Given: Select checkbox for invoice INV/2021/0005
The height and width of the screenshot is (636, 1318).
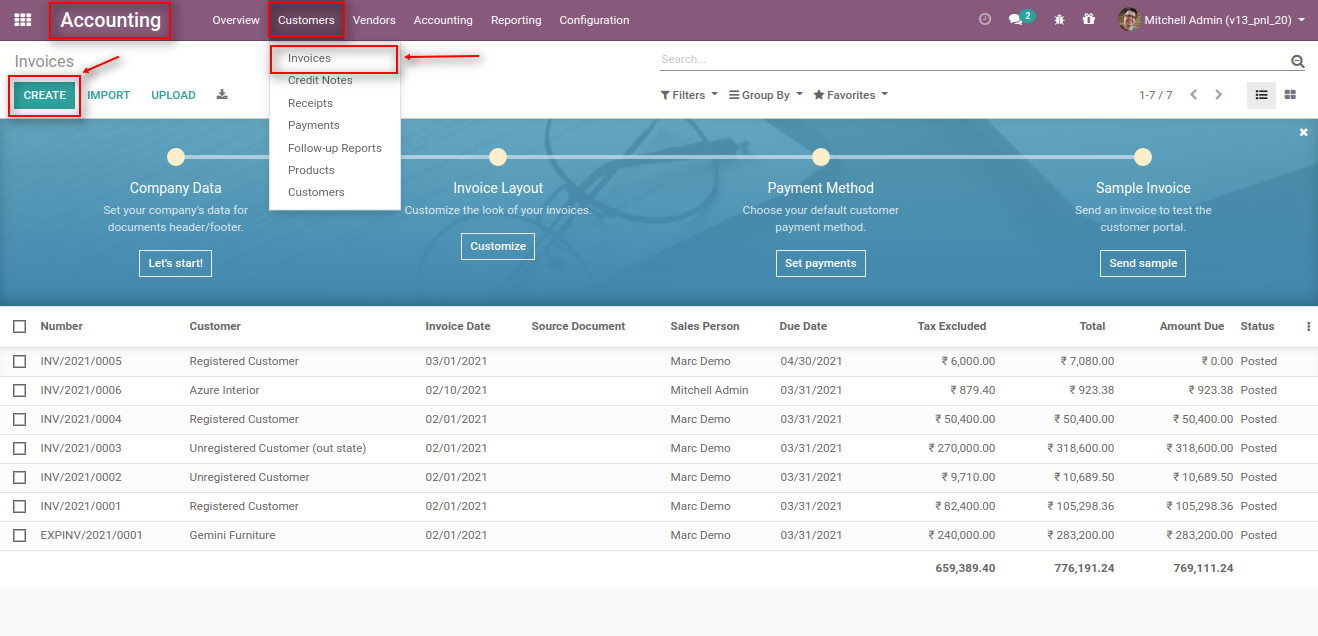Looking at the screenshot, I should [19, 361].
